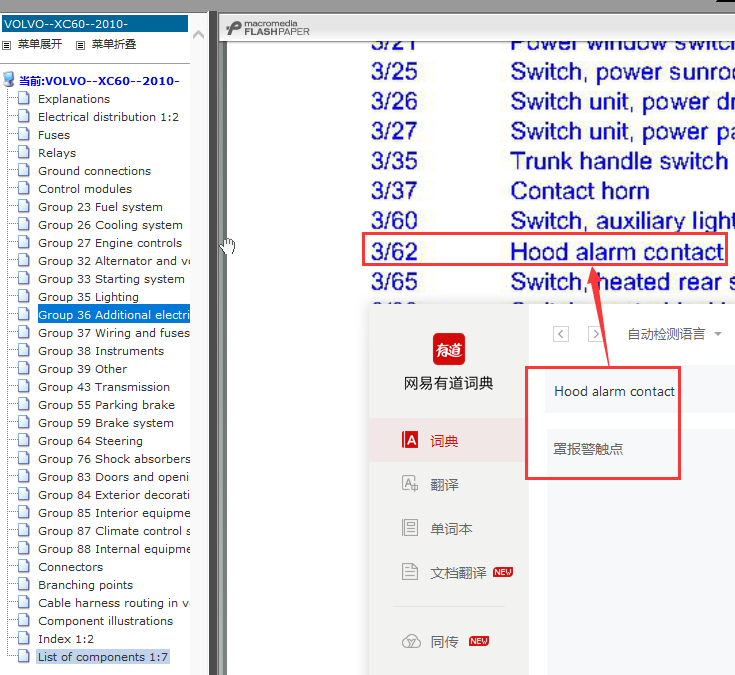Screen dimensions: 735x675
Task: Open Group 23 Fuel system
Action: coord(100,207)
